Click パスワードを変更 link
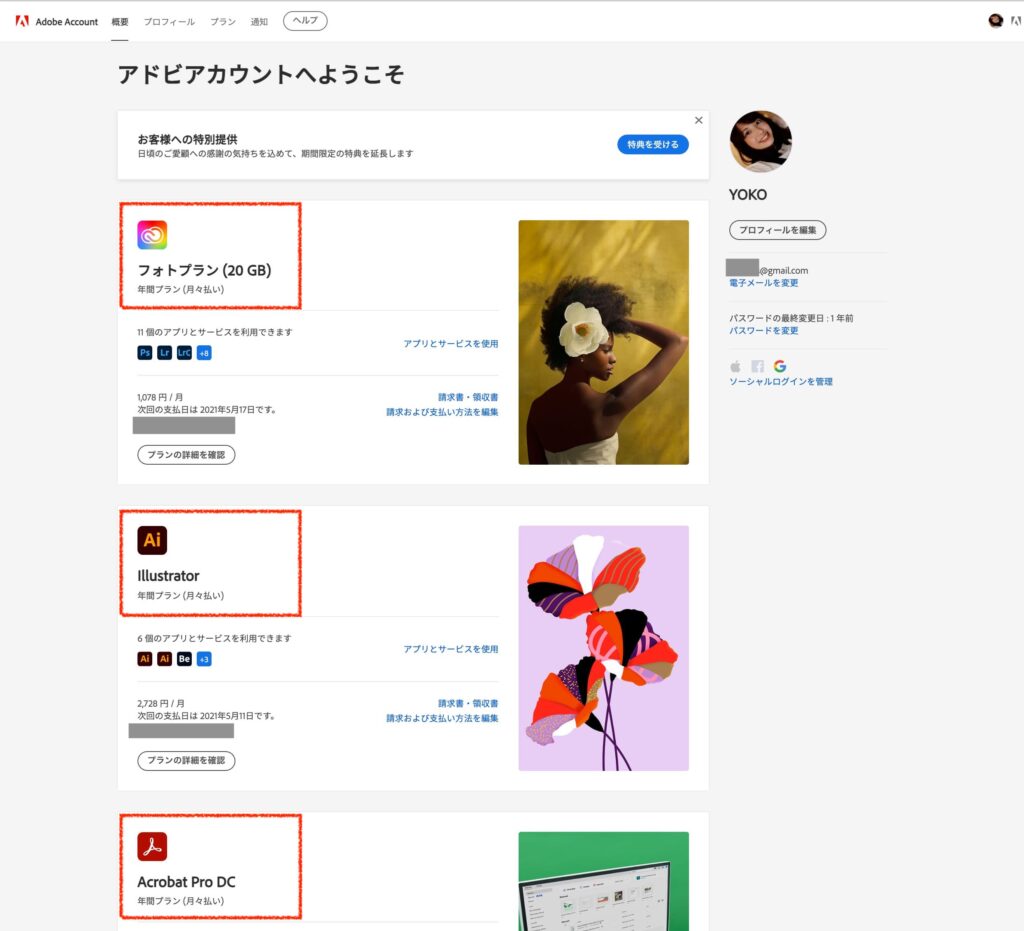Viewport: 1024px width, 931px height. coord(763,330)
